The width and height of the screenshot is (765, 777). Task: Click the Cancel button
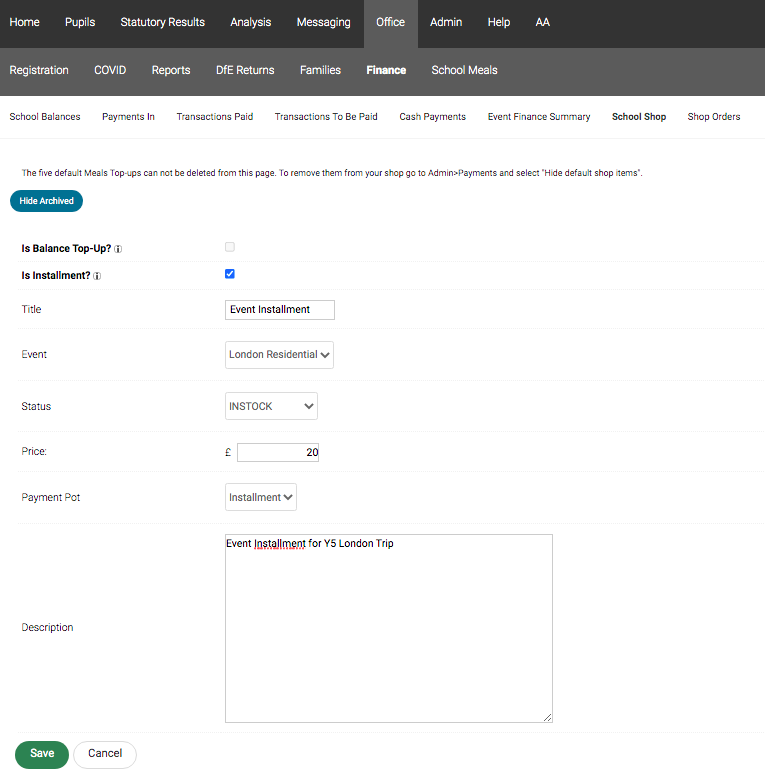[105, 754]
